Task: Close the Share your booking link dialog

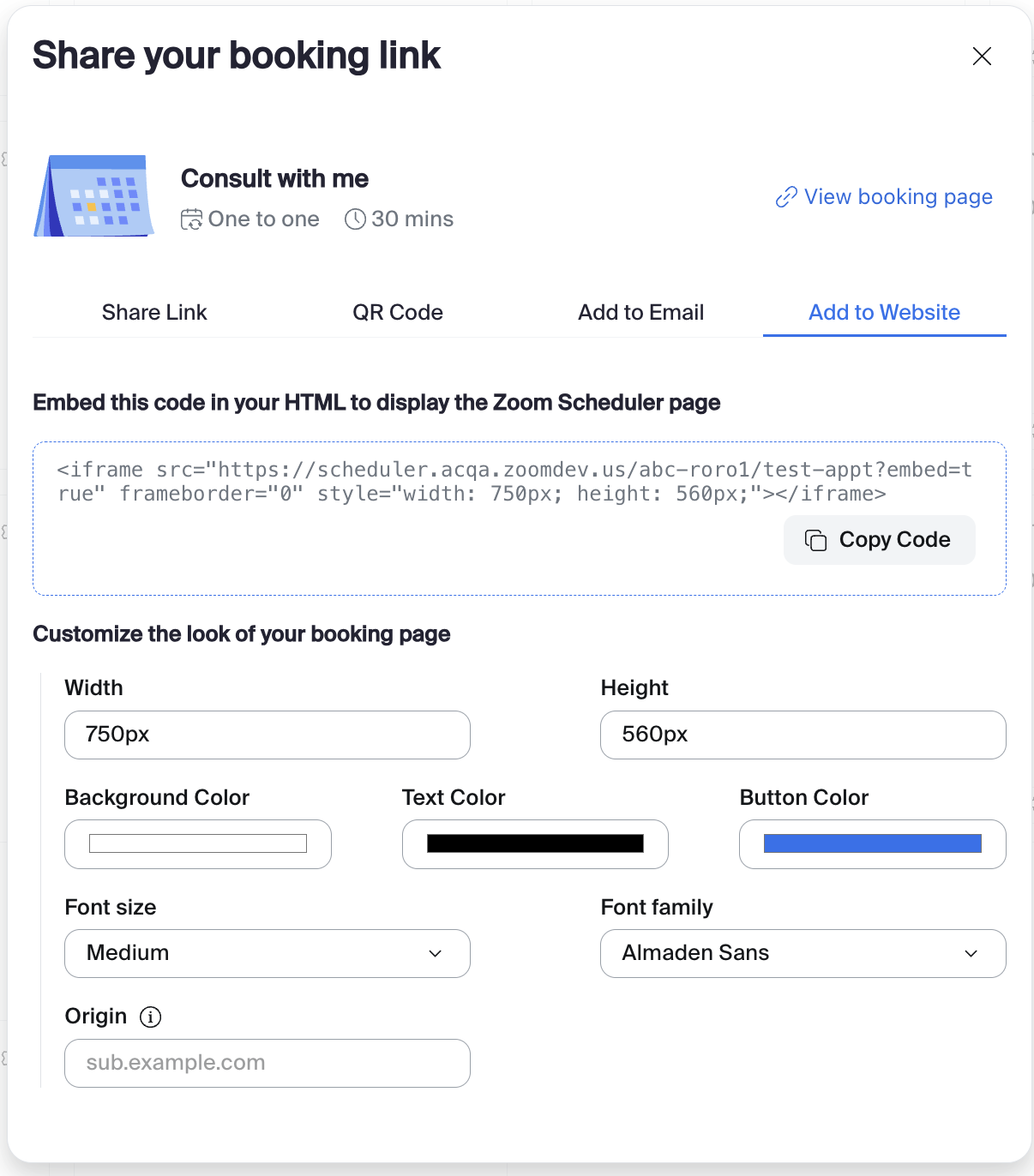Action: (x=982, y=57)
